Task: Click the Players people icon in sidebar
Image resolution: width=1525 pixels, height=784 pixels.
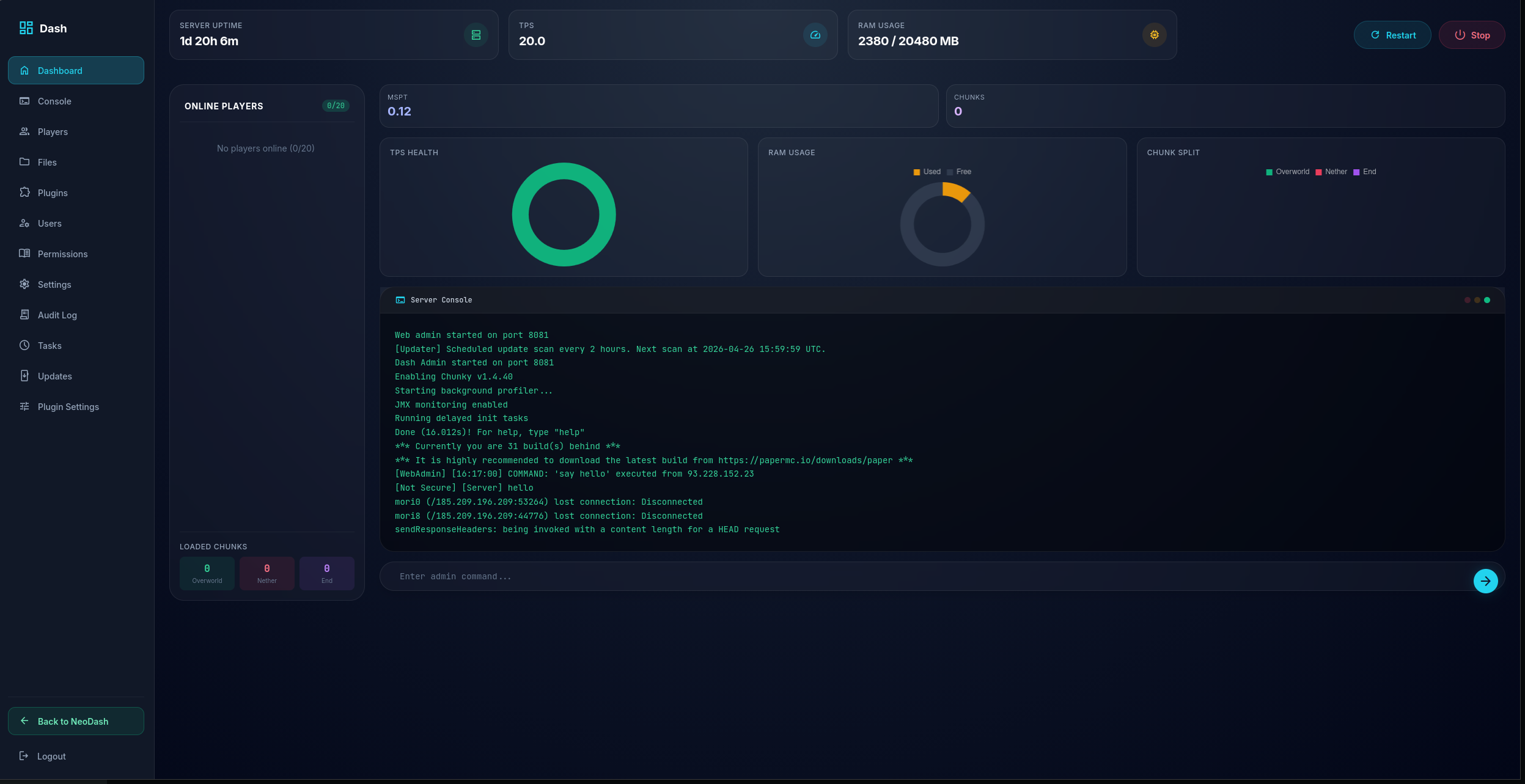Action: click(x=24, y=131)
